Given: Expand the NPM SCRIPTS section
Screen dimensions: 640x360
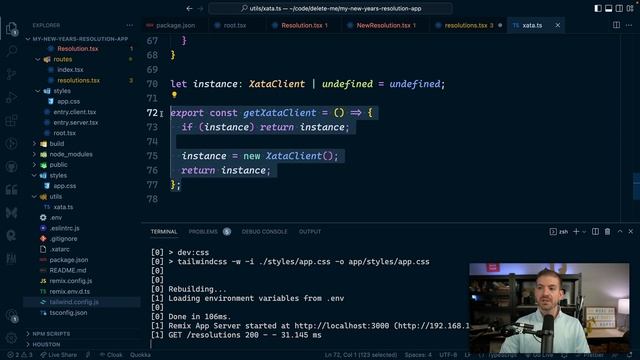Looking at the screenshot, I should [51, 333].
